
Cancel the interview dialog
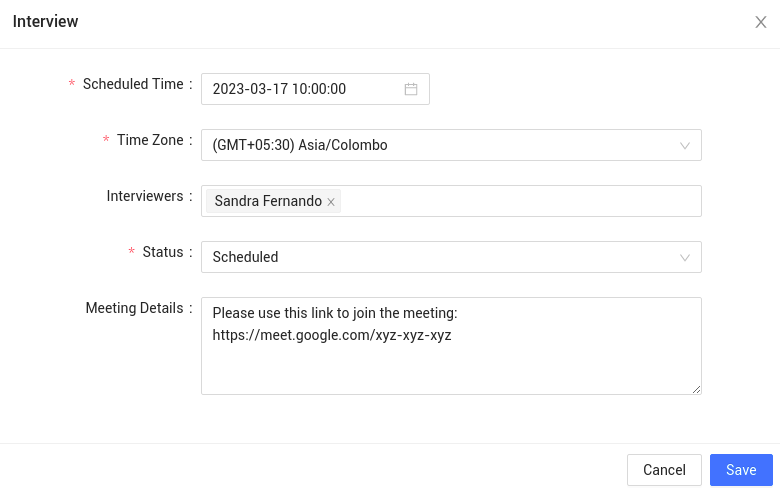click(664, 470)
